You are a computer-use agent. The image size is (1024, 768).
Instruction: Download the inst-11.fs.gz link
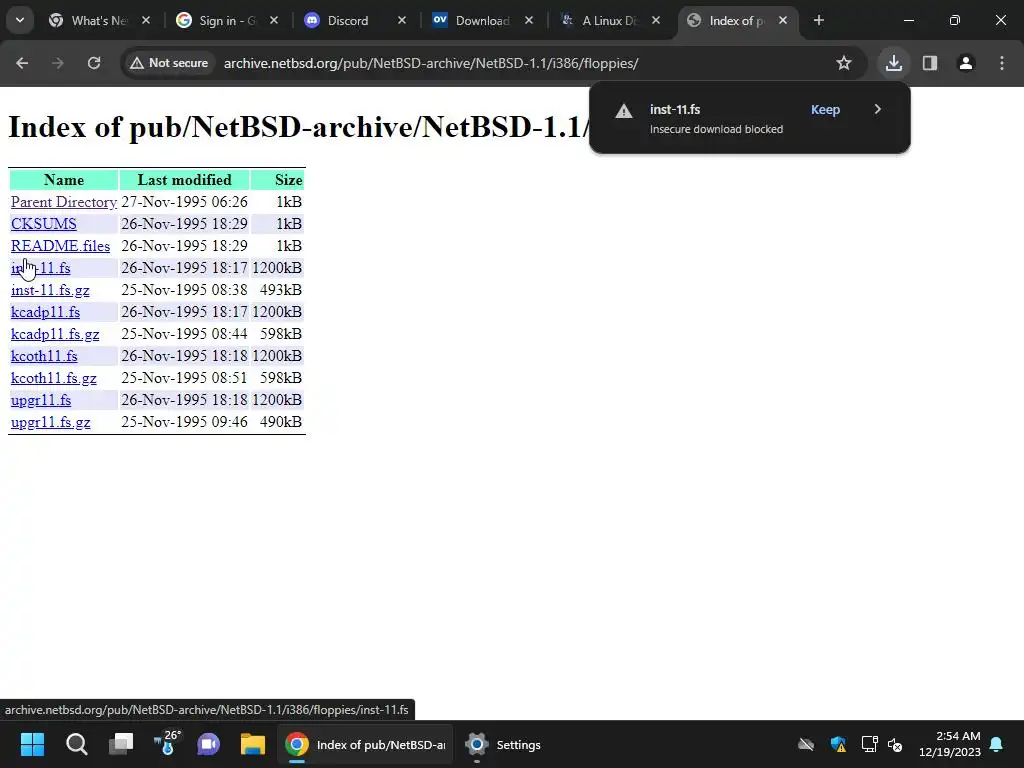point(50,290)
